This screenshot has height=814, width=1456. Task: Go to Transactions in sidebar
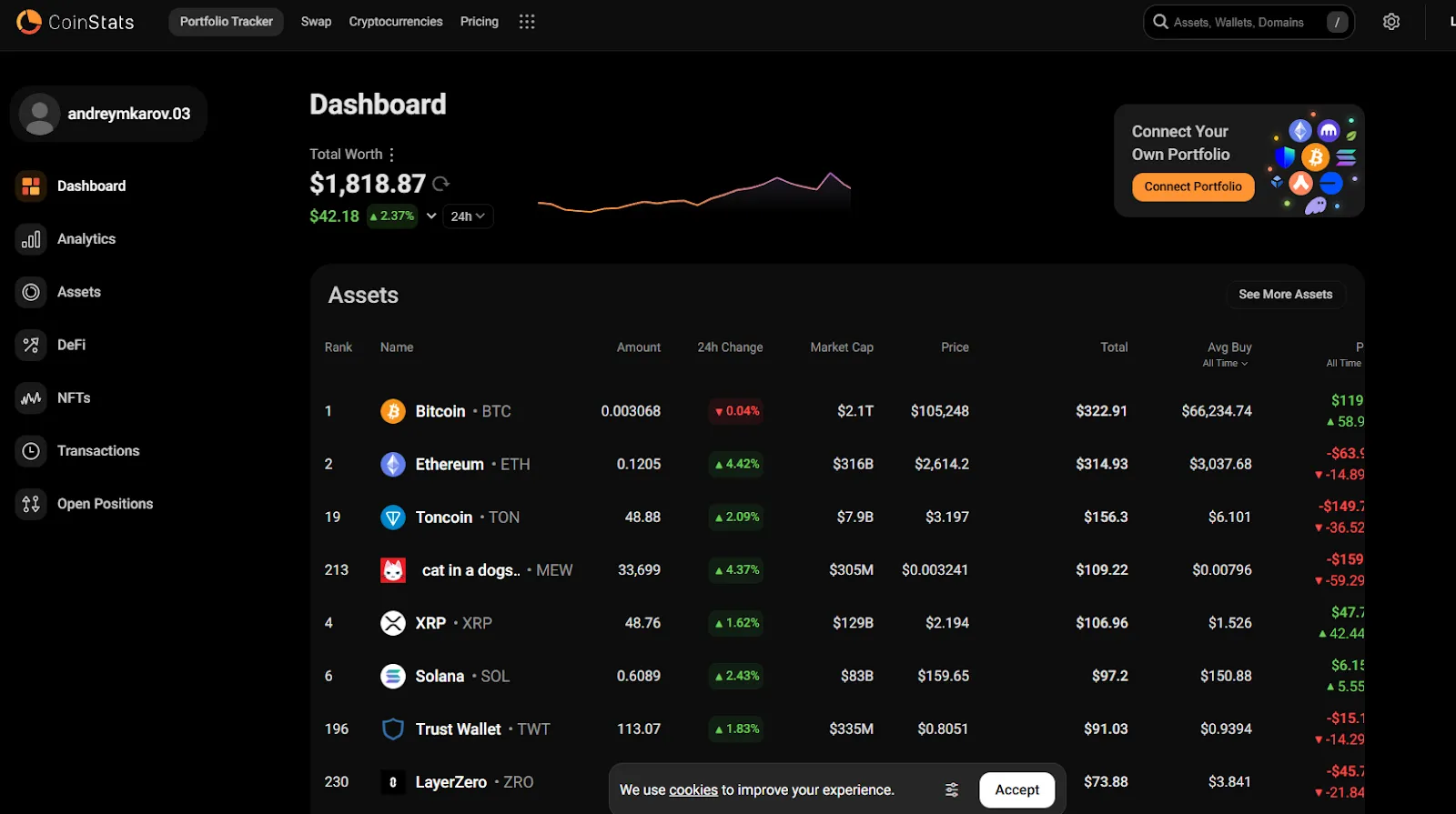[98, 451]
